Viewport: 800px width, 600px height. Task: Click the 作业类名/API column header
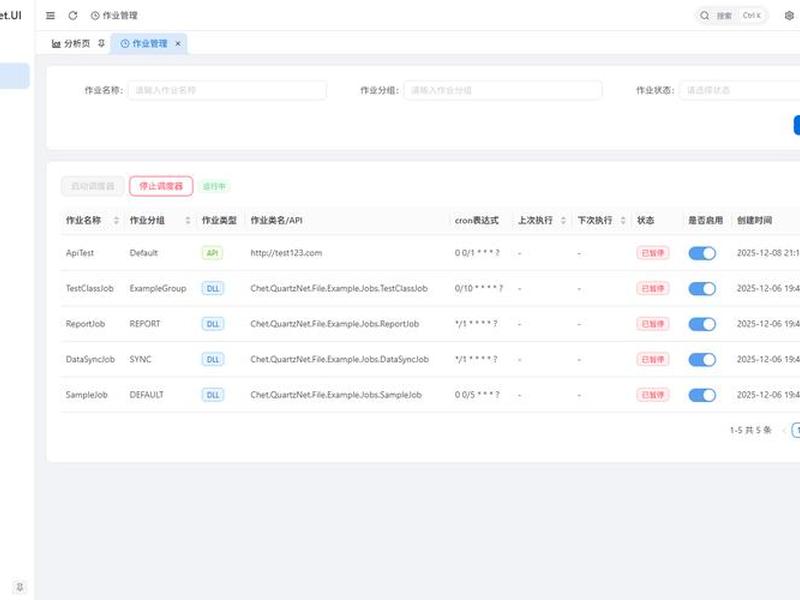[x=277, y=220]
